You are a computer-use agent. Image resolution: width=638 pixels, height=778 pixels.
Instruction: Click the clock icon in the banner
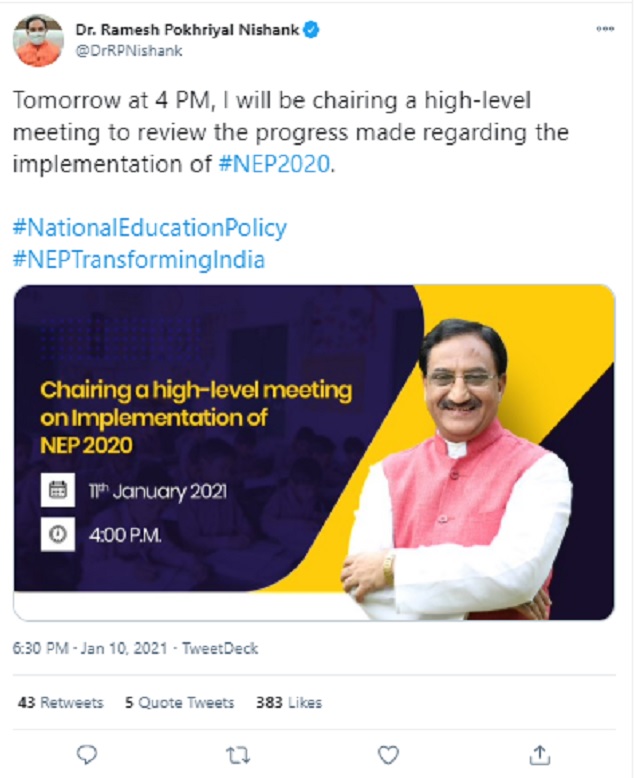point(58,535)
